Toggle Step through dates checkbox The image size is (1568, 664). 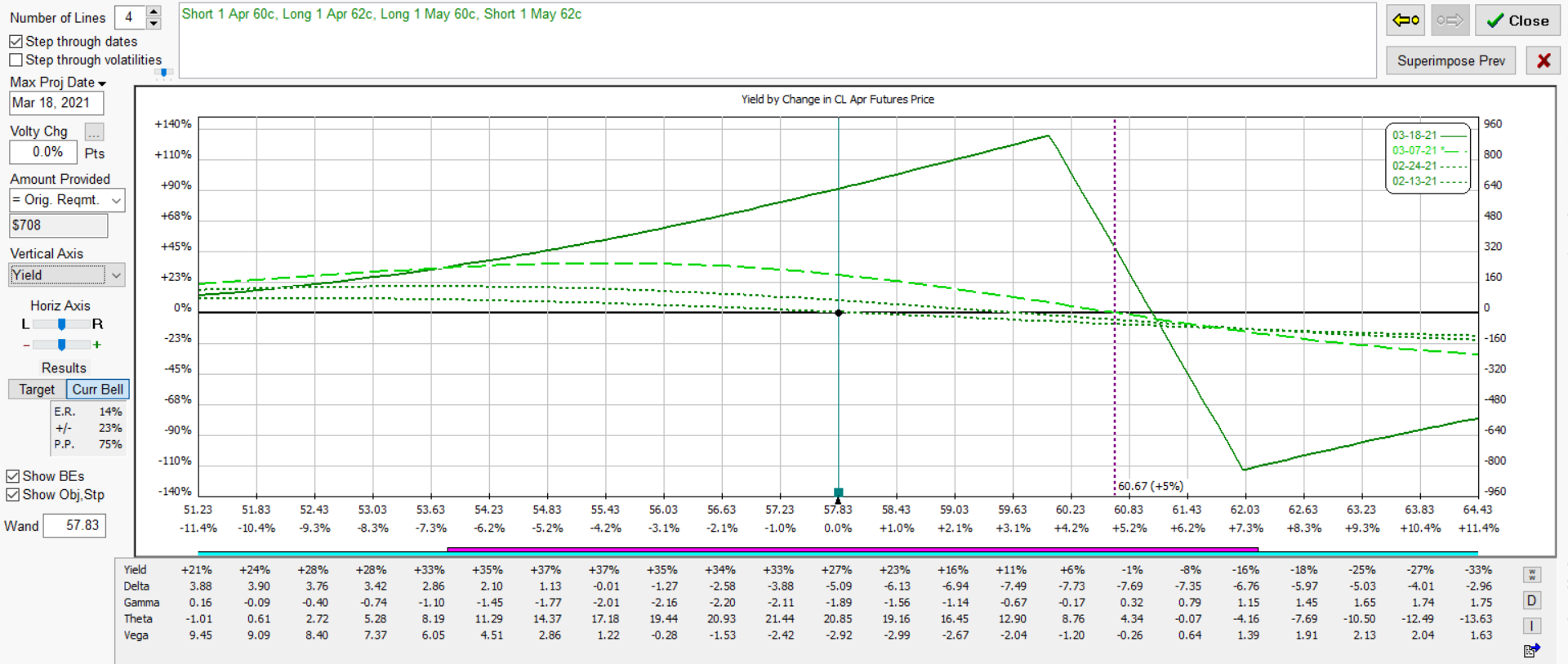(16, 41)
